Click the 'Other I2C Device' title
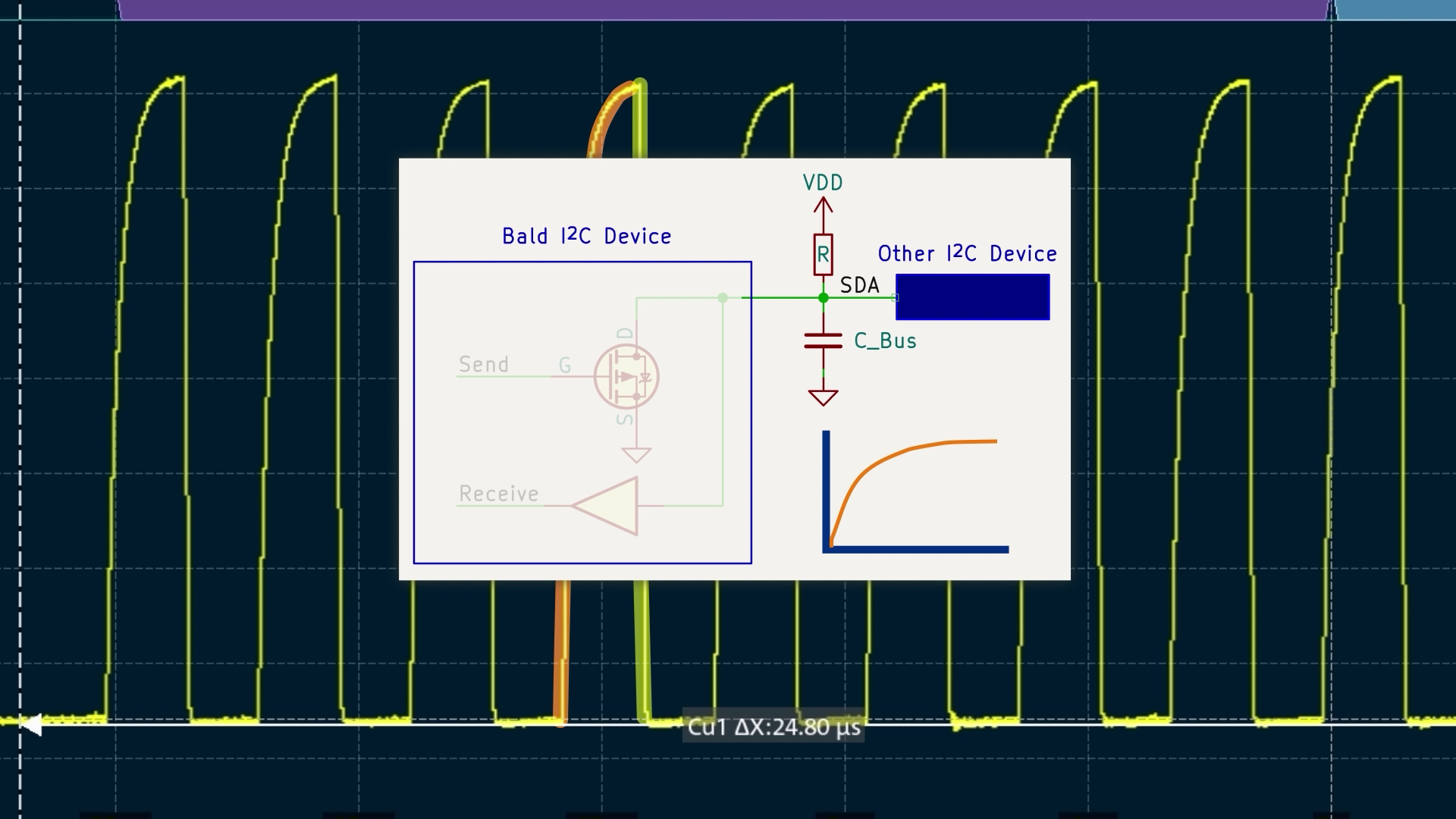The width and height of the screenshot is (1456, 819). pos(967,253)
